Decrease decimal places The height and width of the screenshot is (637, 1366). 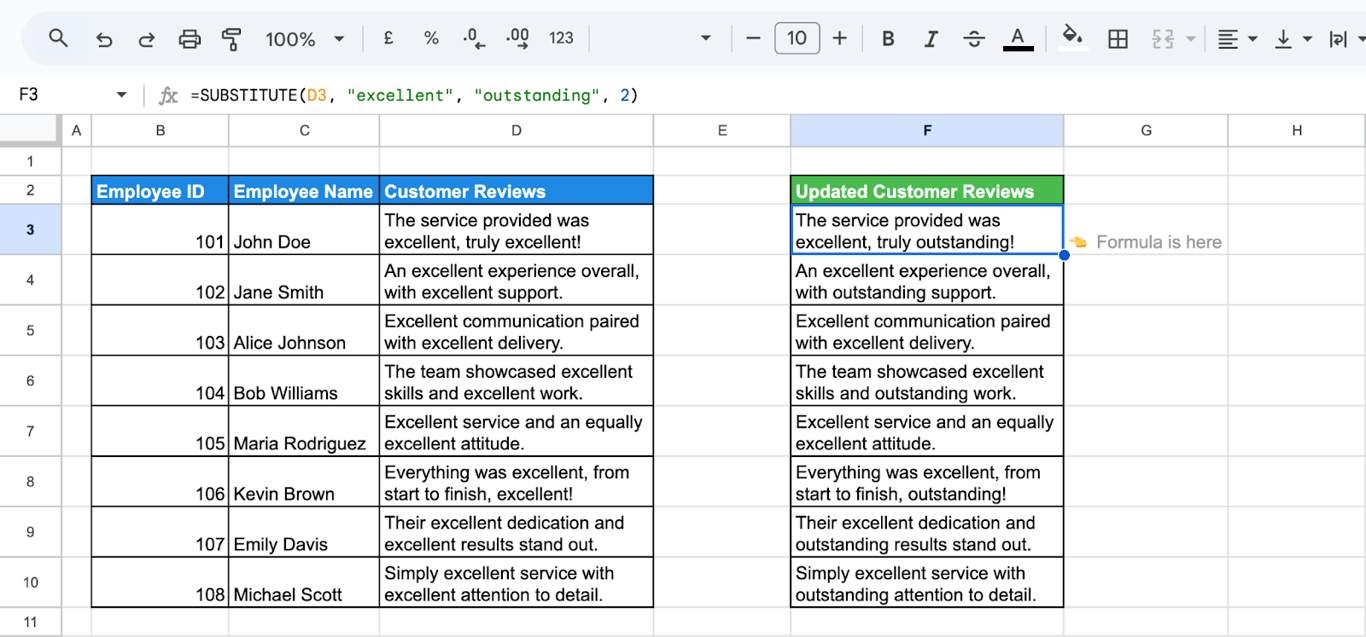pyautogui.click(x=474, y=38)
